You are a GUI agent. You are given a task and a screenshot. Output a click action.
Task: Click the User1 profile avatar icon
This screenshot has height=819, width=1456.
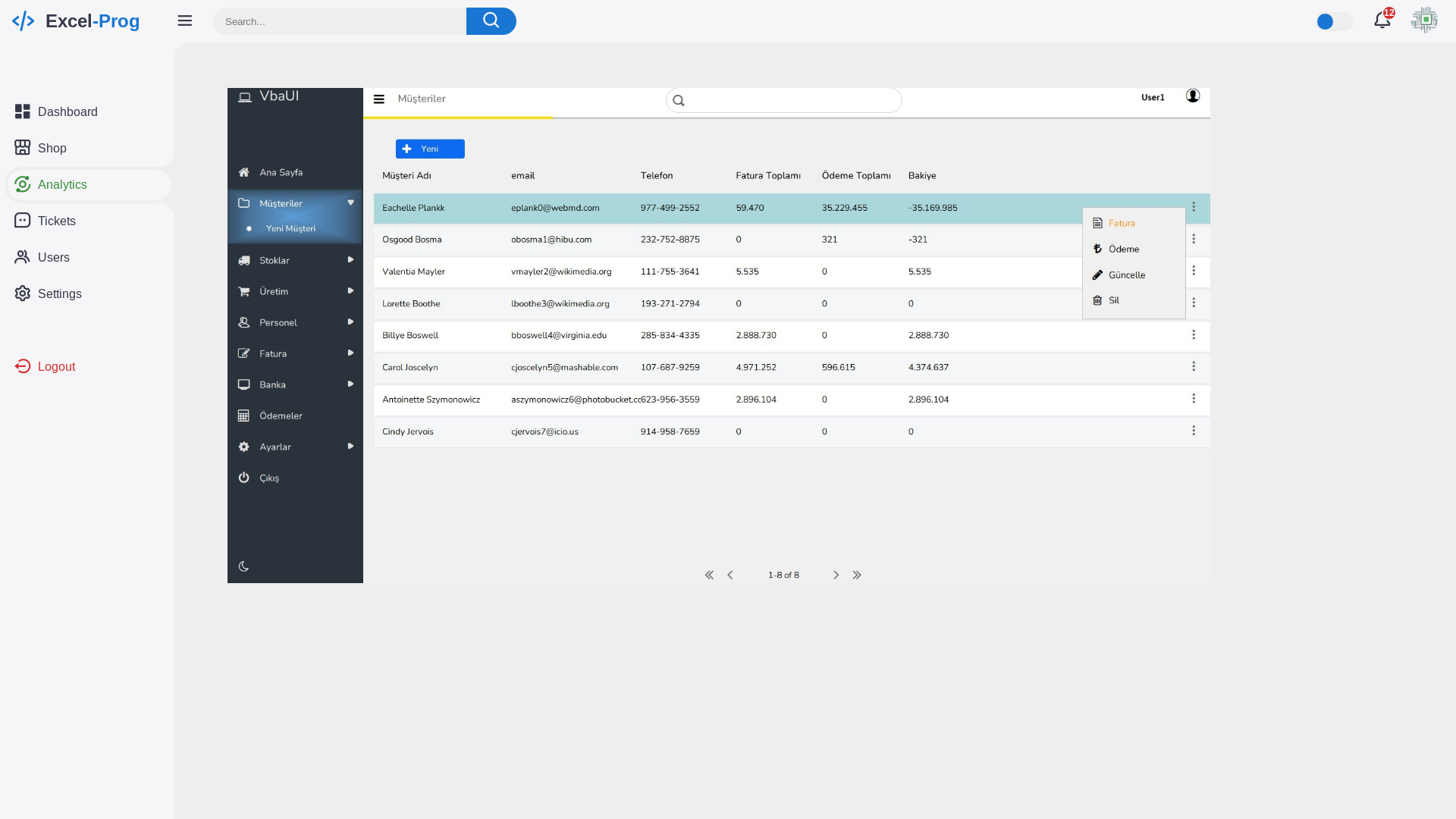pyautogui.click(x=1193, y=96)
